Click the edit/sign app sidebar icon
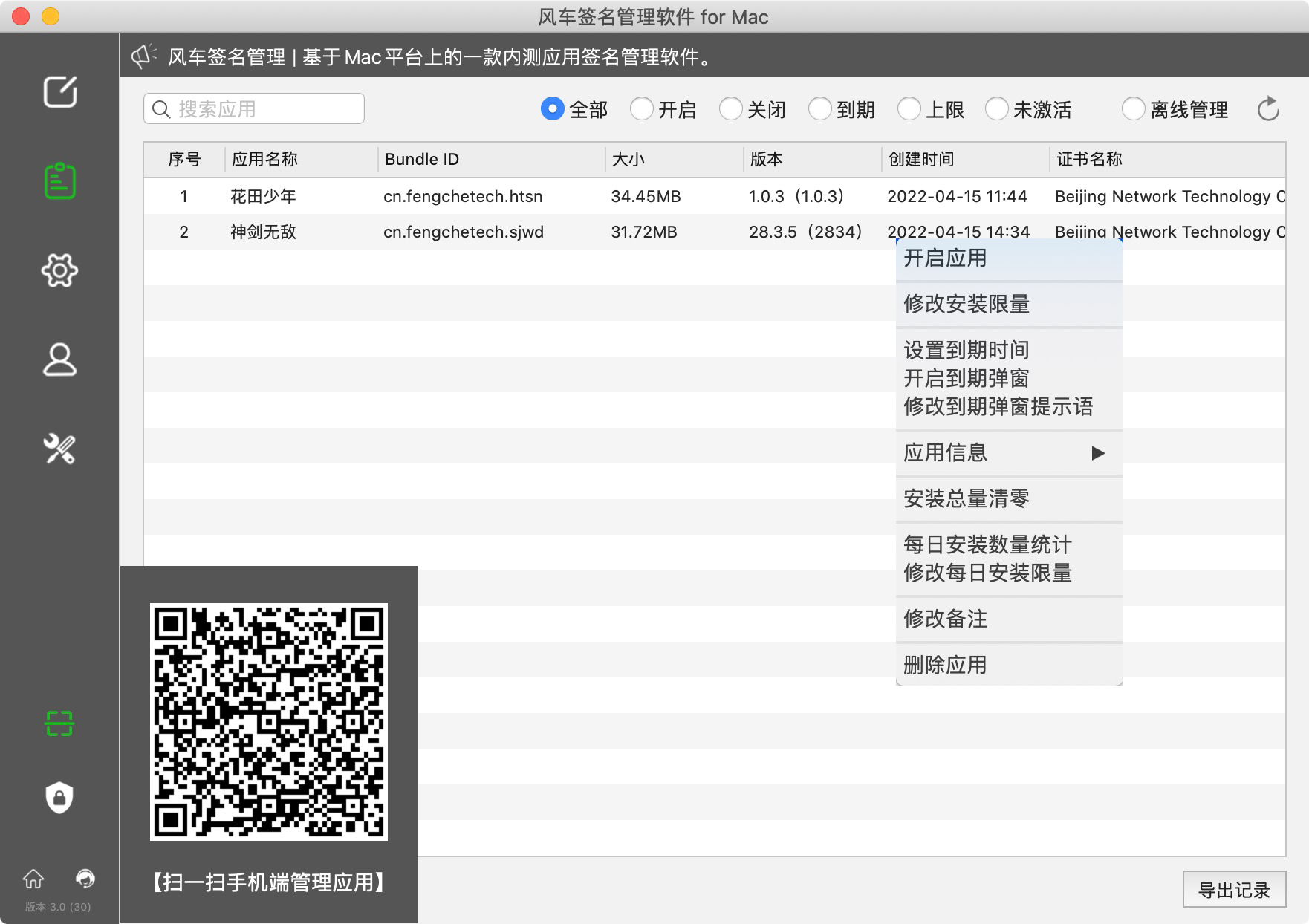This screenshot has width=1309, height=924. click(x=59, y=92)
